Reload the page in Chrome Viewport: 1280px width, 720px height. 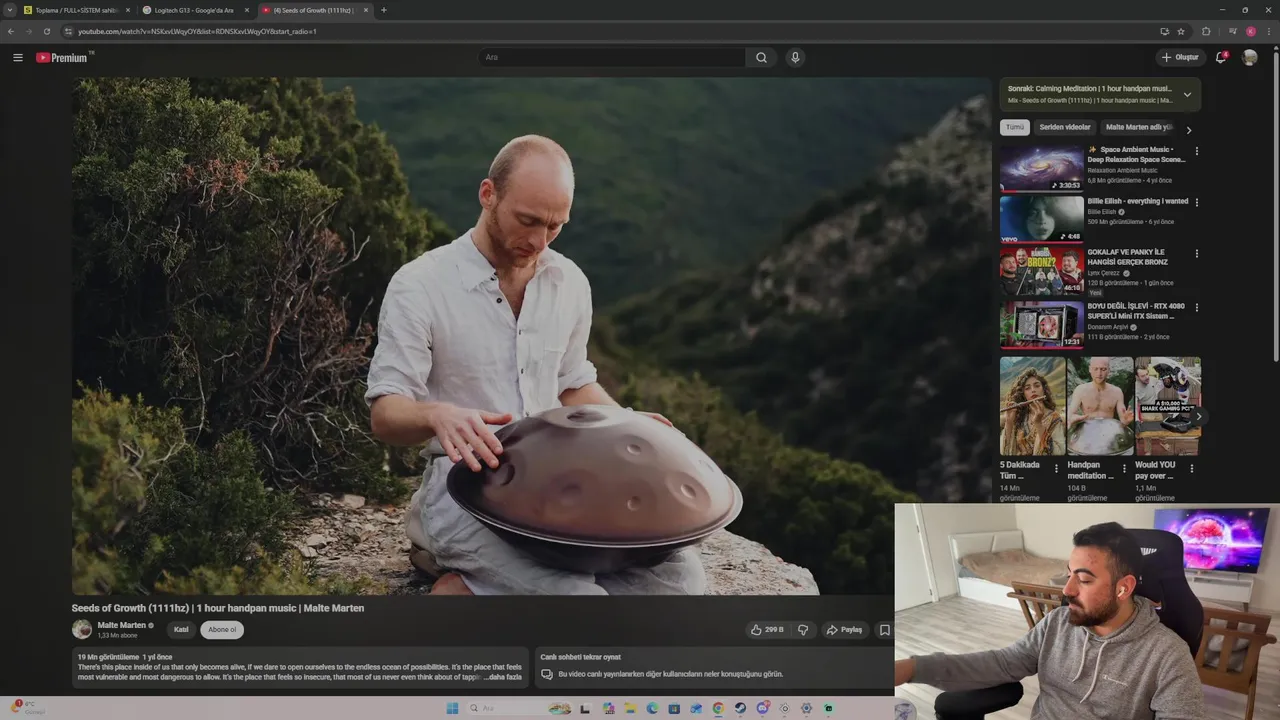46,31
